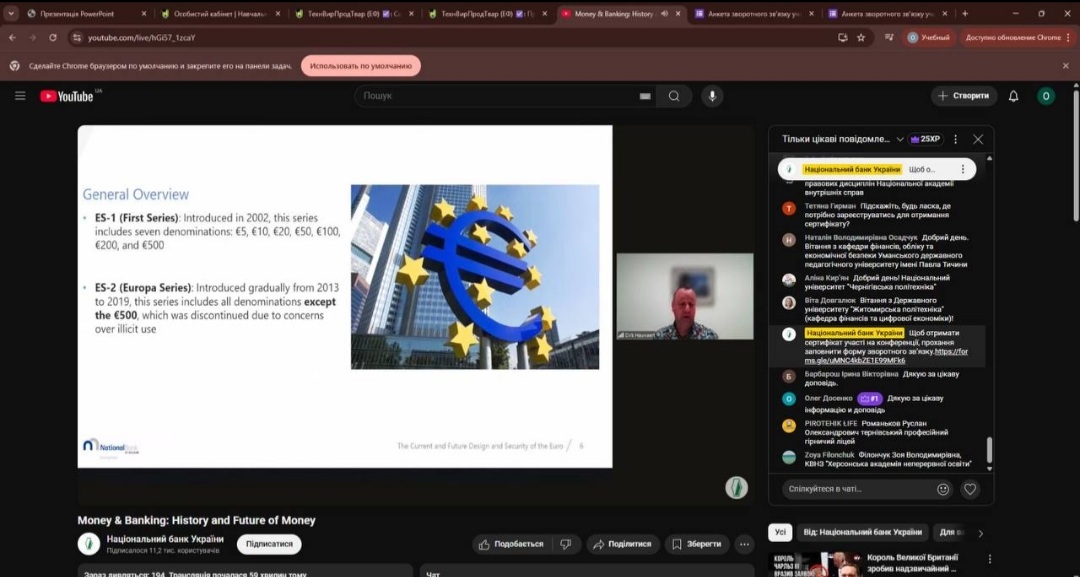Screen dimensions: 1080x577
Task: Click Доступно обновление Chrome
Action: pos(1017,38)
